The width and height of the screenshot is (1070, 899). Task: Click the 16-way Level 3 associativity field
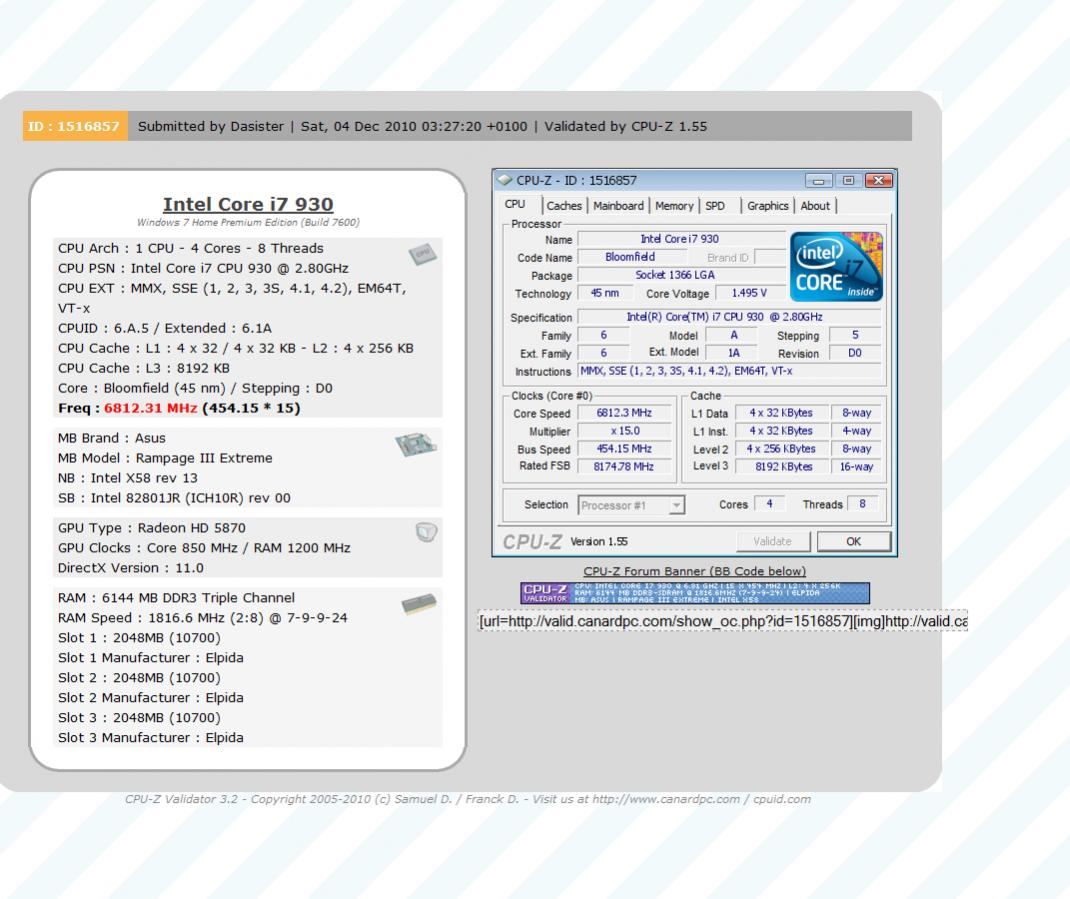(857, 466)
